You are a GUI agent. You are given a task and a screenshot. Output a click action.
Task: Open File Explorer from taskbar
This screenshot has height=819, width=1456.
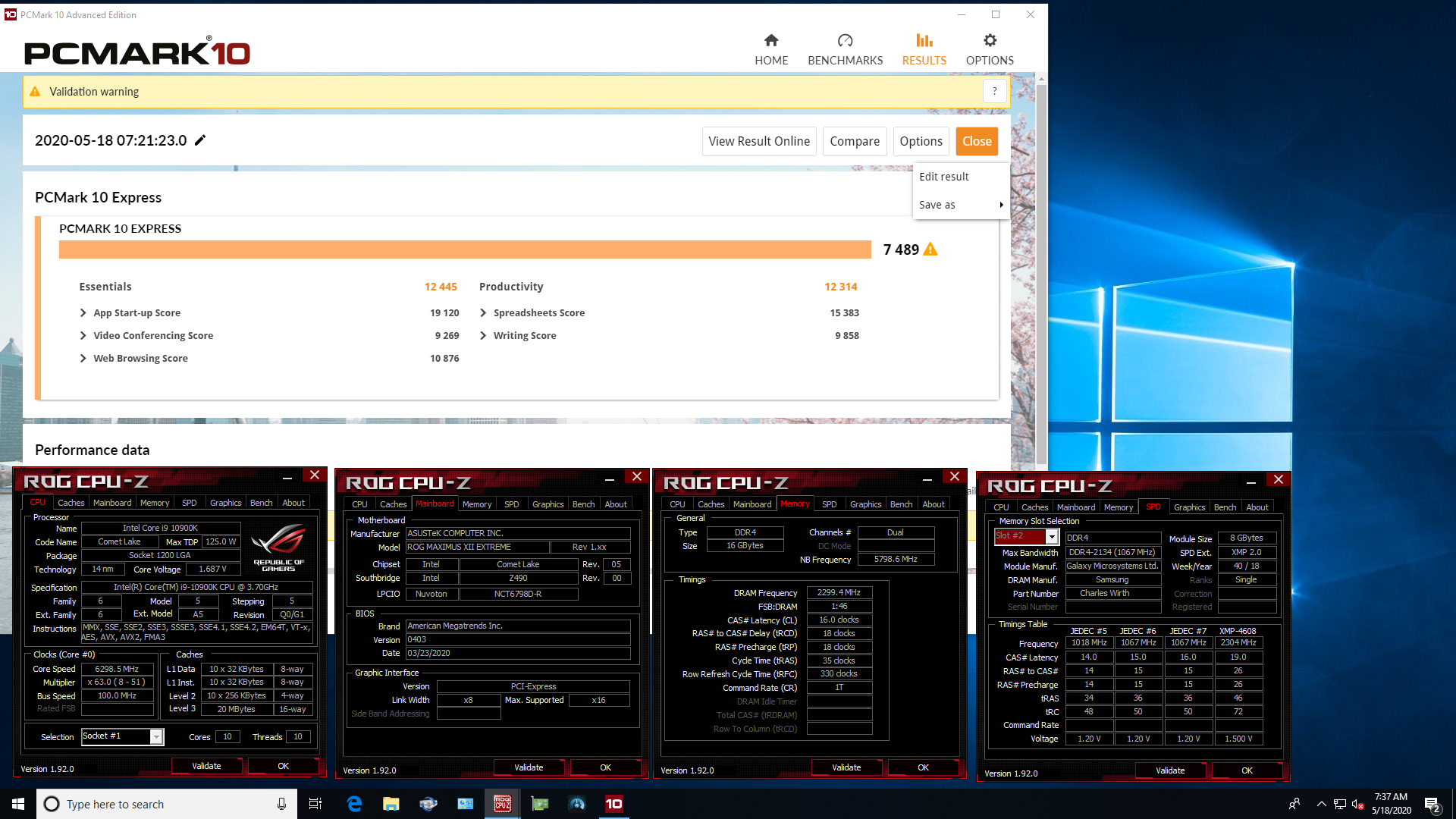coord(391,804)
